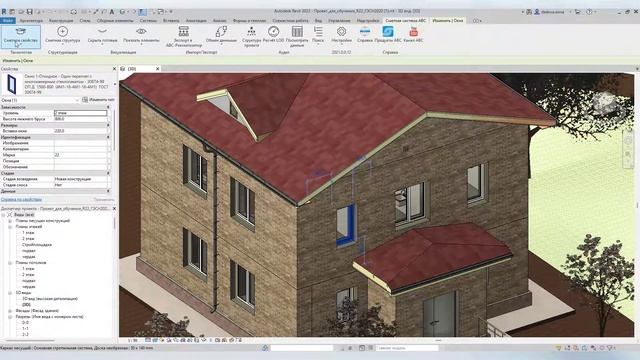This screenshot has height=360, width=640.
Task: Click the Revit R application logo
Action: click(x=4, y=12)
